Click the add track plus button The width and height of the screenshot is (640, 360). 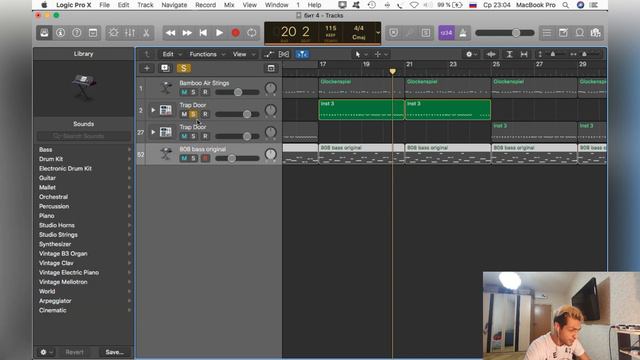click(147, 68)
